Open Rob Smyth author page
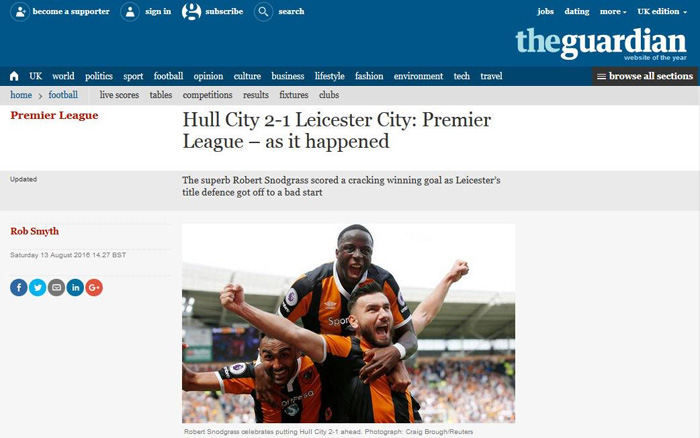Screen dimensions: 700x438 click(x=34, y=231)
